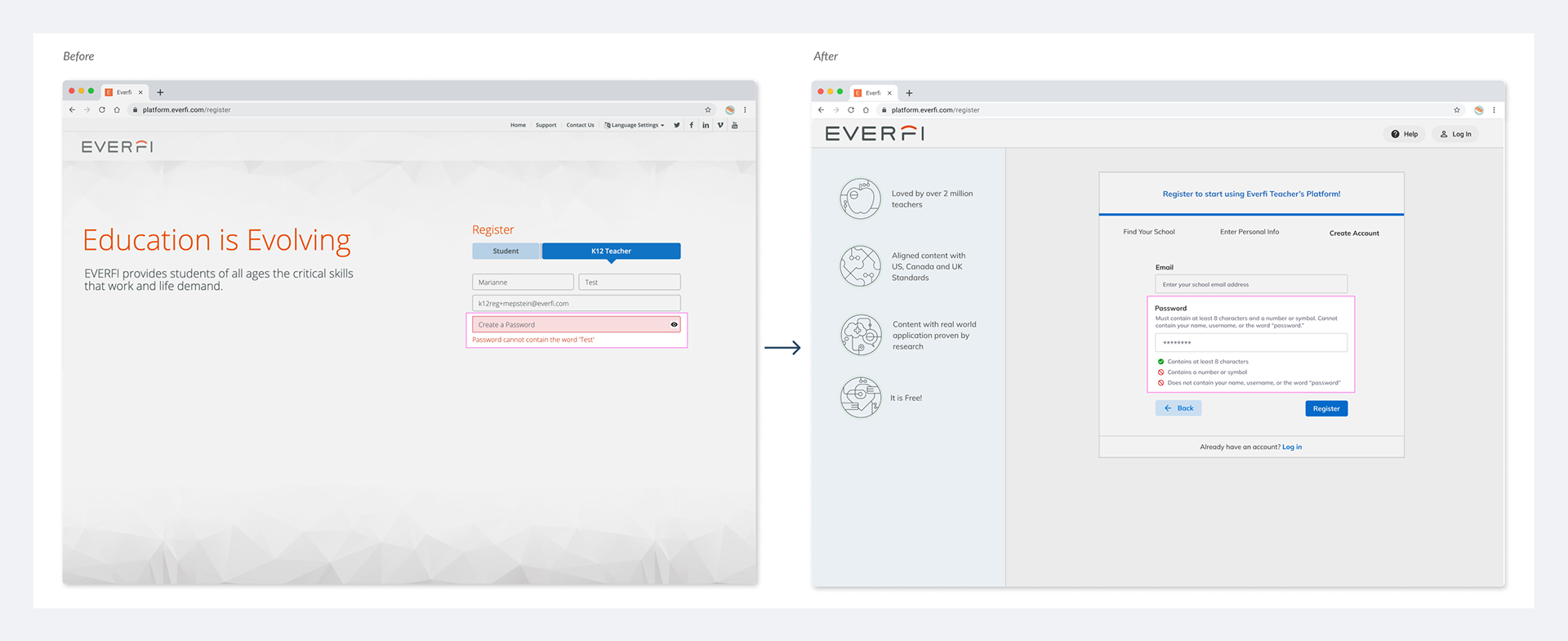Screen dimensions: 1568x641
Task: Click the Vimeo icon in the Before window
Action: click(x=720, y=125)
